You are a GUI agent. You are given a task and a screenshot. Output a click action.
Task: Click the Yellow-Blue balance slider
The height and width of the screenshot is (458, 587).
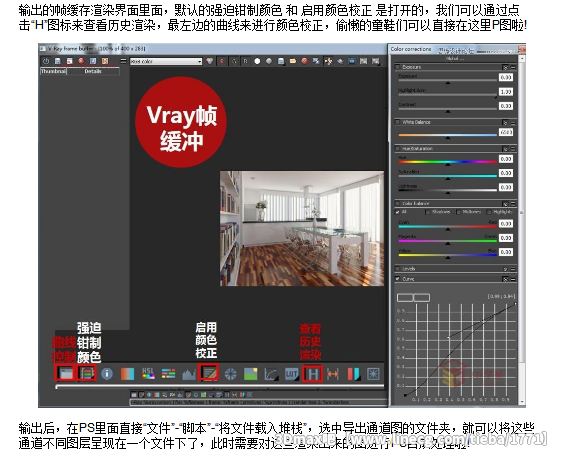pyautogui.click(x=448, y=255)
